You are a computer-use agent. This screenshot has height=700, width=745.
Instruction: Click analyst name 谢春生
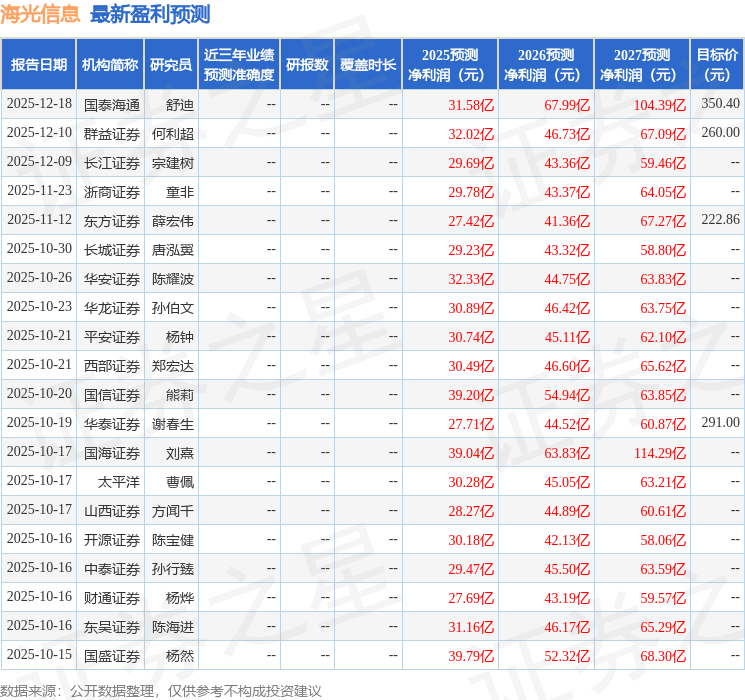(172, 424)
